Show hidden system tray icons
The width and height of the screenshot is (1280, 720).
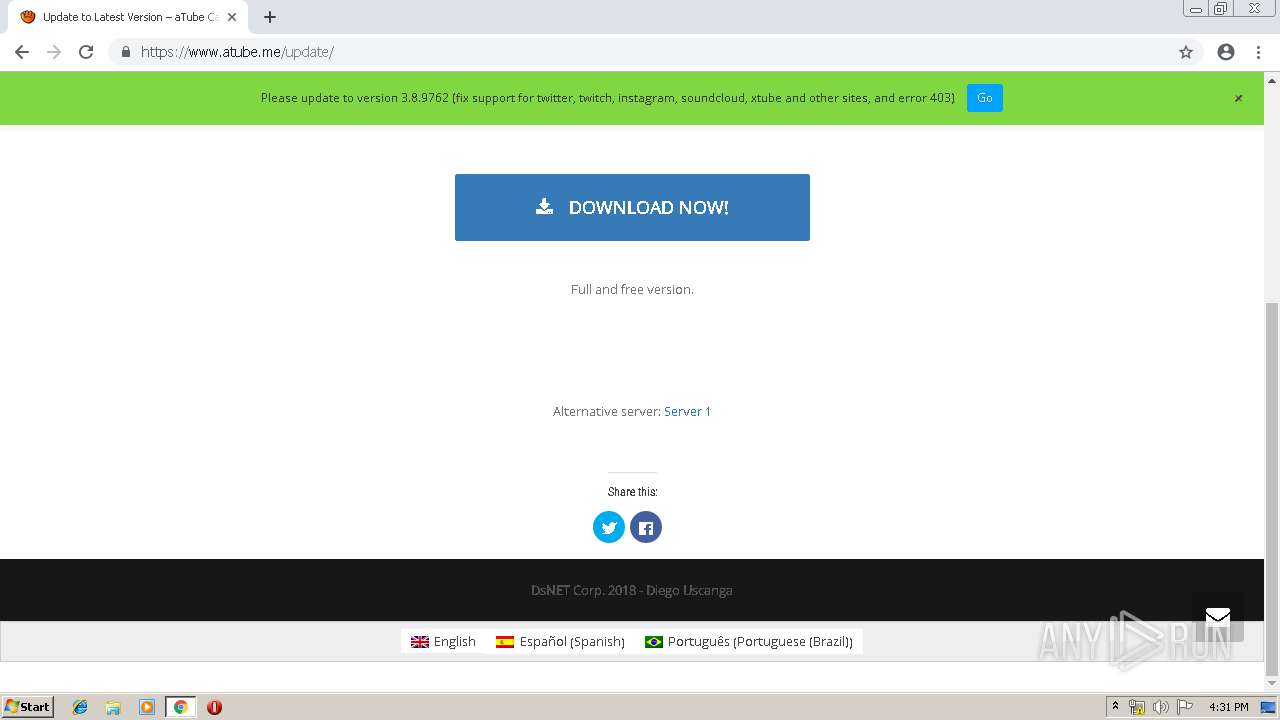click(x=1115, y=707)
